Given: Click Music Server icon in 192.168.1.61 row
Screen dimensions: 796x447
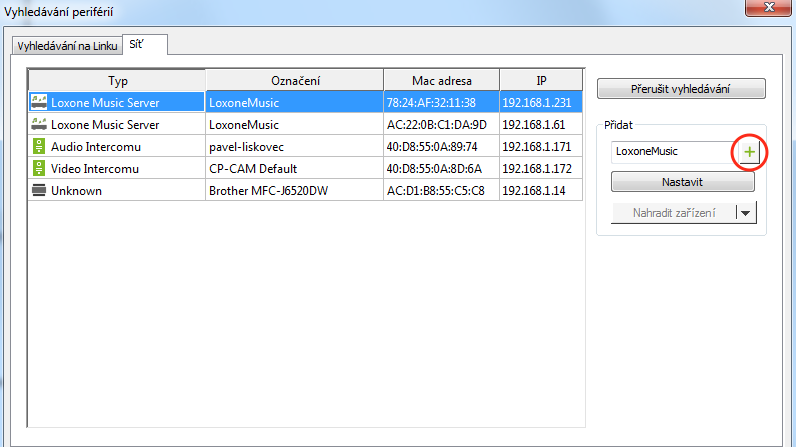Looking at the screenshot, I should [x=39, y=124].
